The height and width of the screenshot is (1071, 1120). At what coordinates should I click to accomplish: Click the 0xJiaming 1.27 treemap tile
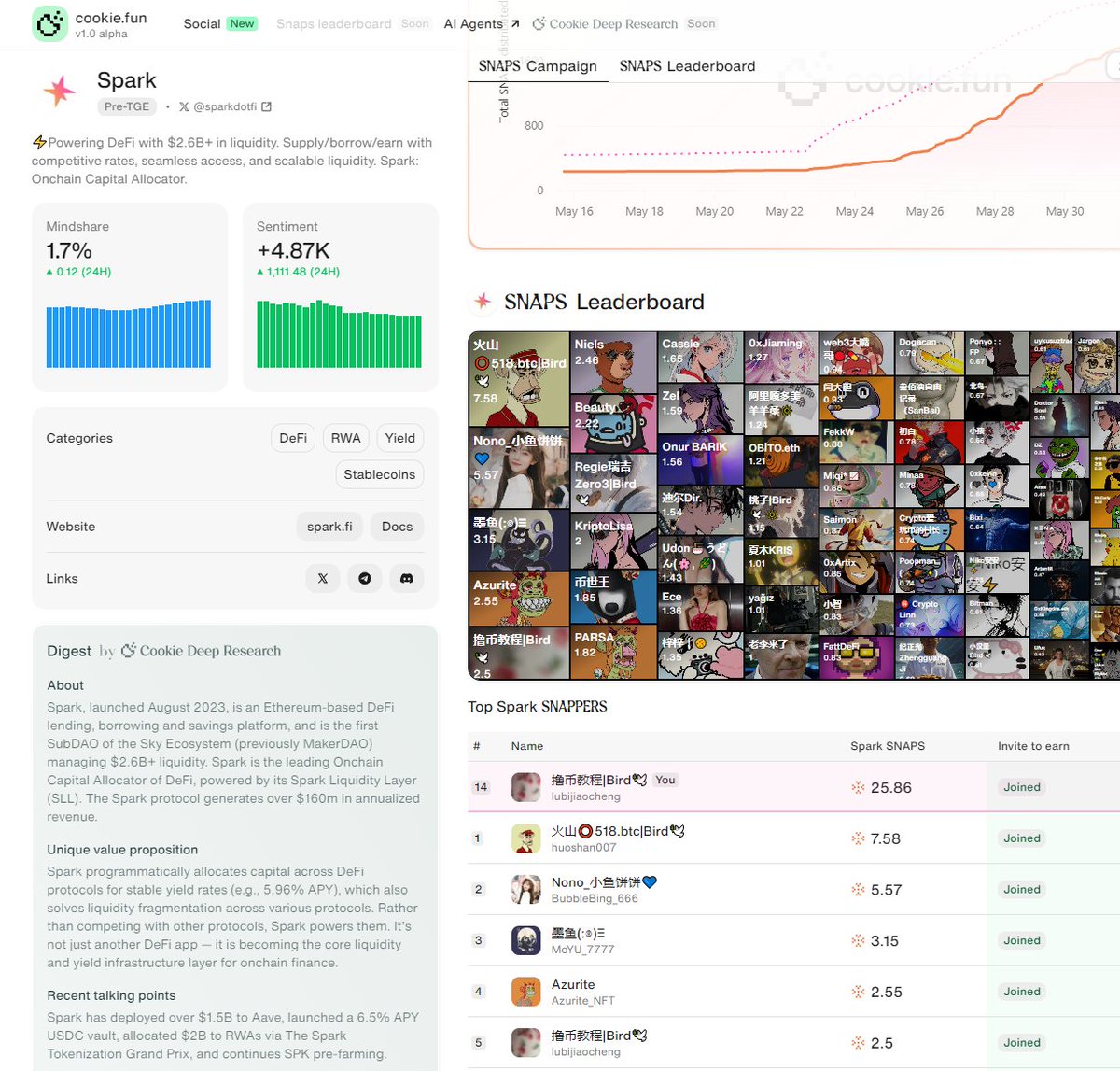point(781,357)
